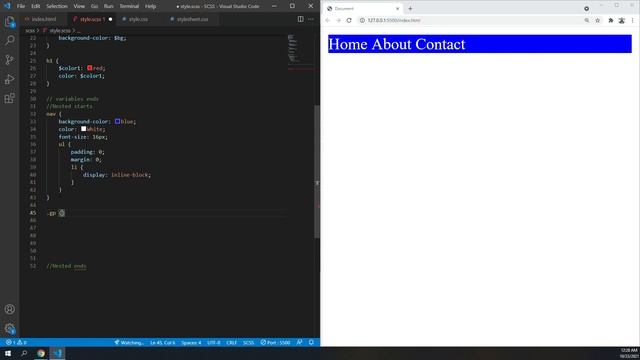Viewport: 640px width, 360px height.
Task: Reload the page in Chrome
Action: click(349, 20)
